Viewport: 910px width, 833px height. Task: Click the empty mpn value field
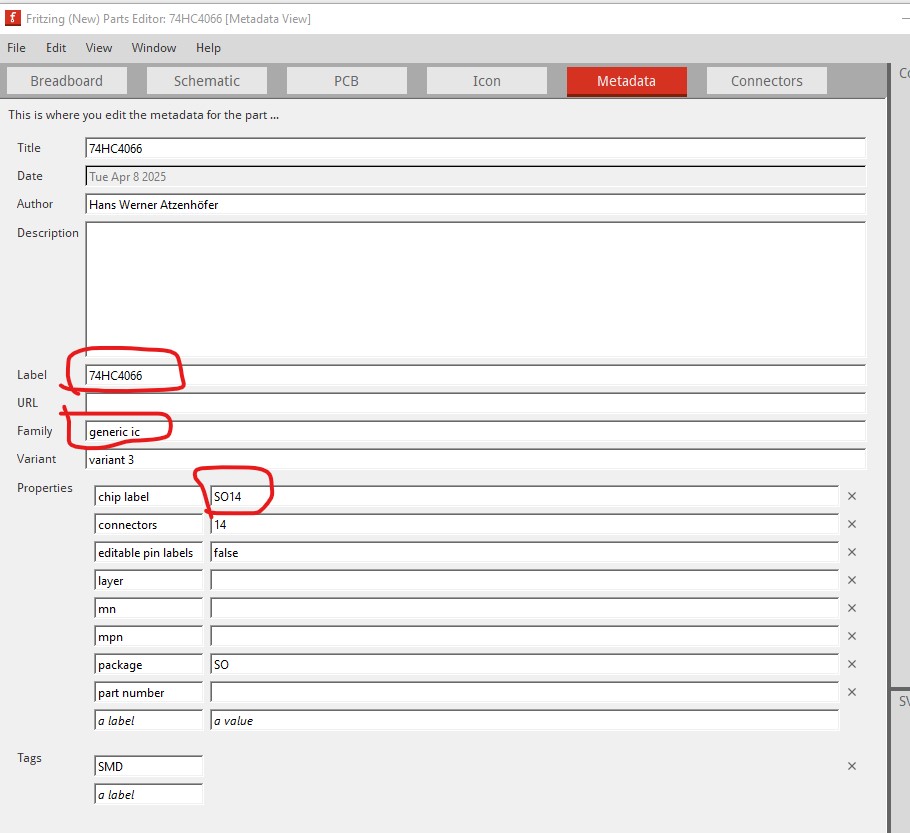coord(524,636)
